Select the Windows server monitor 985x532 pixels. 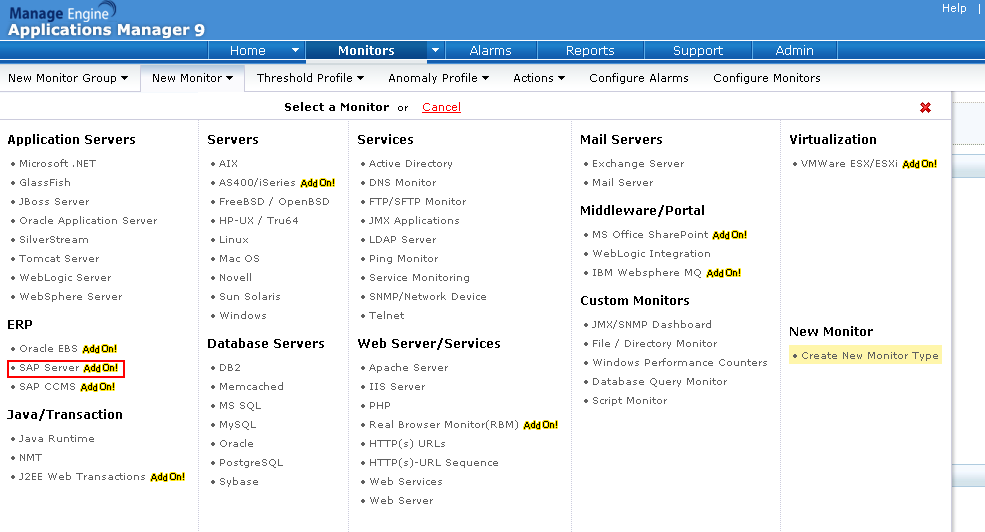242,315
